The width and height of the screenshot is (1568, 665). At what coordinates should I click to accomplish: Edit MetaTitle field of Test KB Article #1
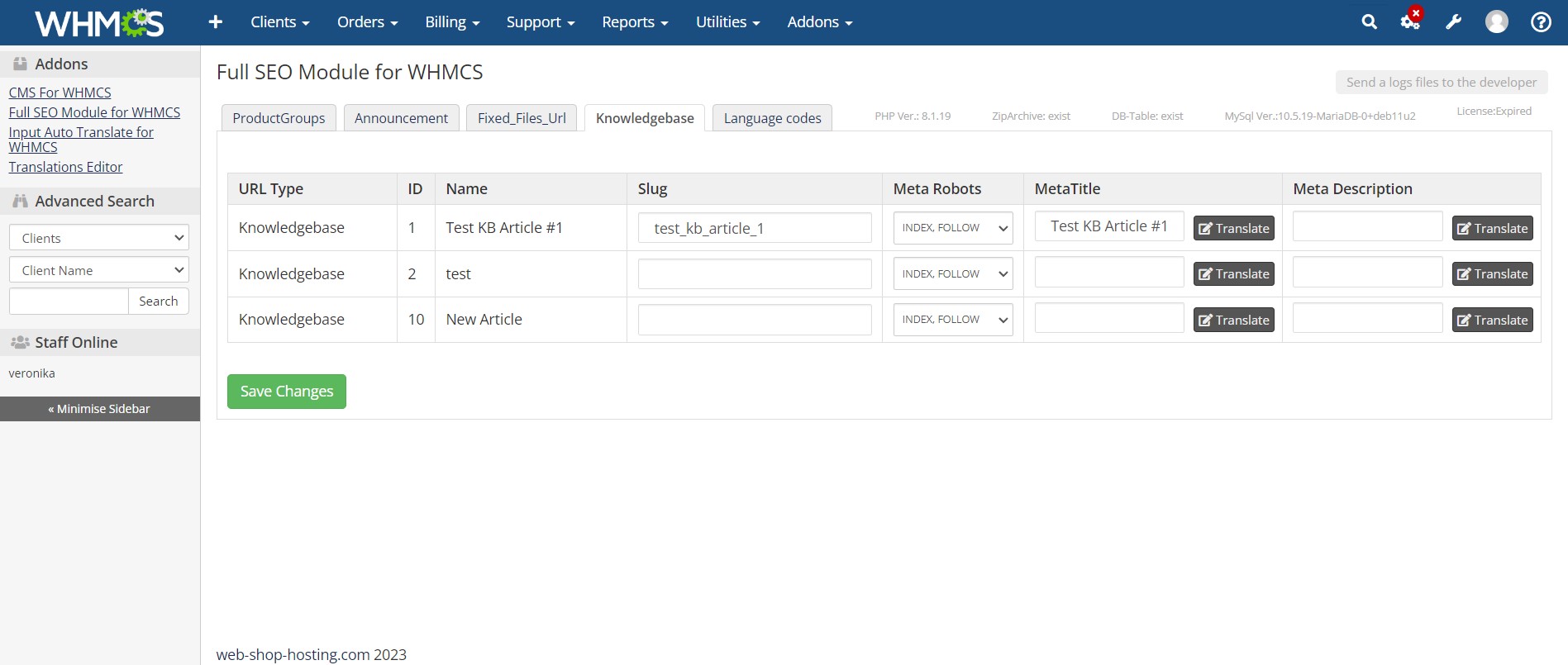[x=1109, y=226]
